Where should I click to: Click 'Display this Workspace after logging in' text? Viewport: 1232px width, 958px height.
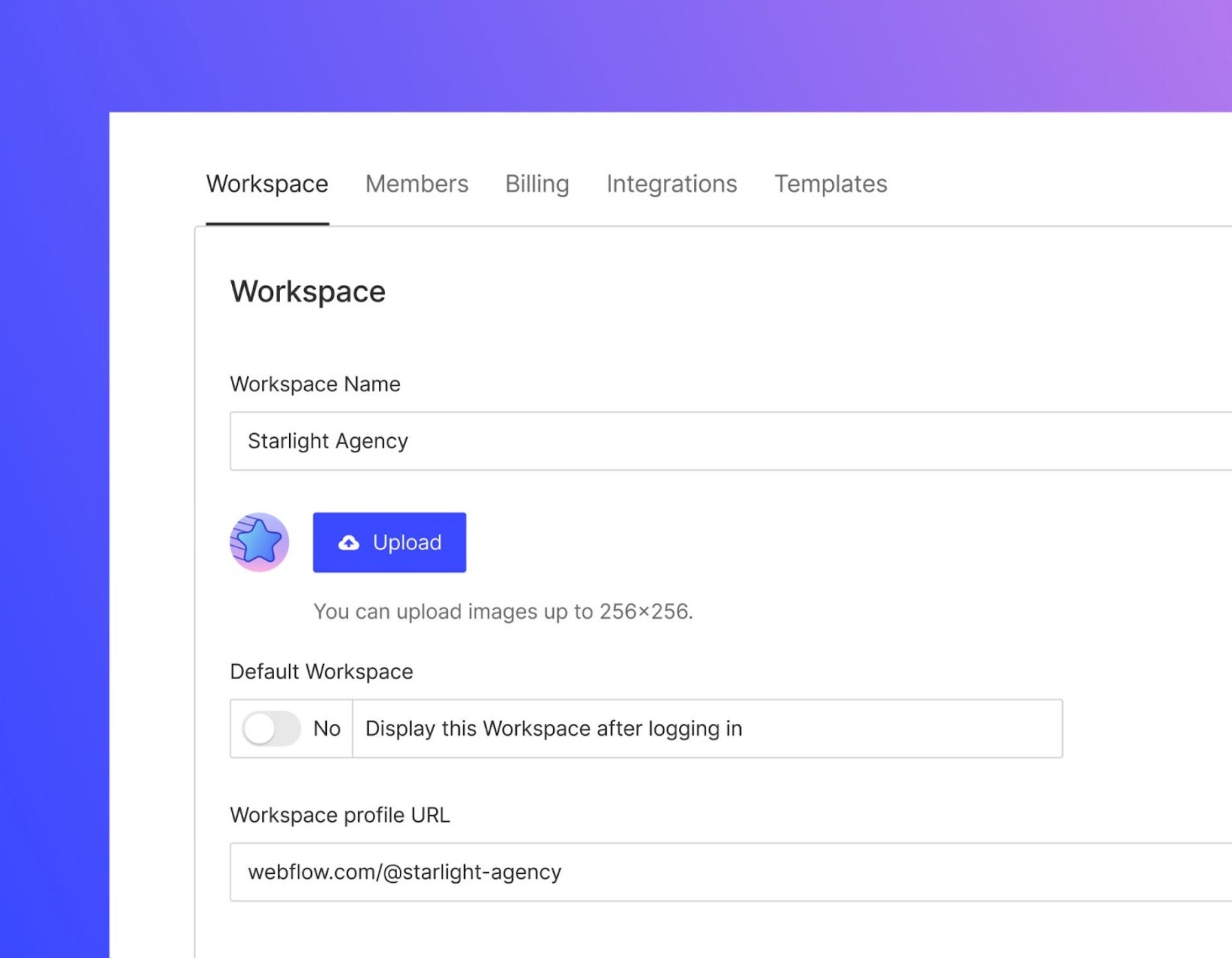553,728
